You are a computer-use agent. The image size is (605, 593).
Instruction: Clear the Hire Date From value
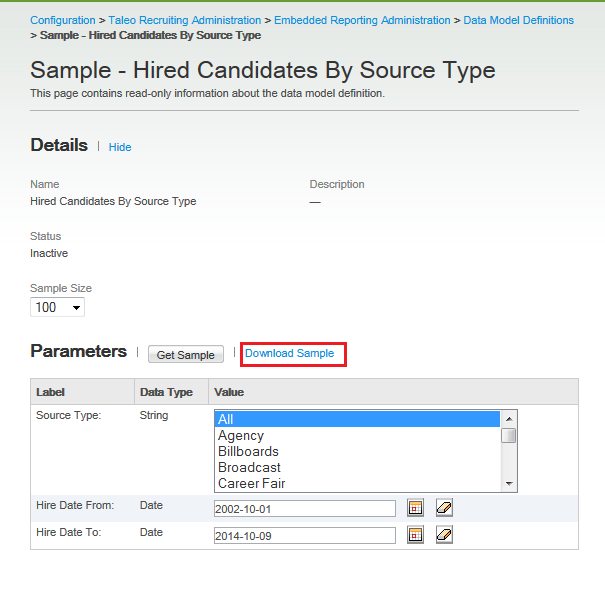[x=444, y=508]
